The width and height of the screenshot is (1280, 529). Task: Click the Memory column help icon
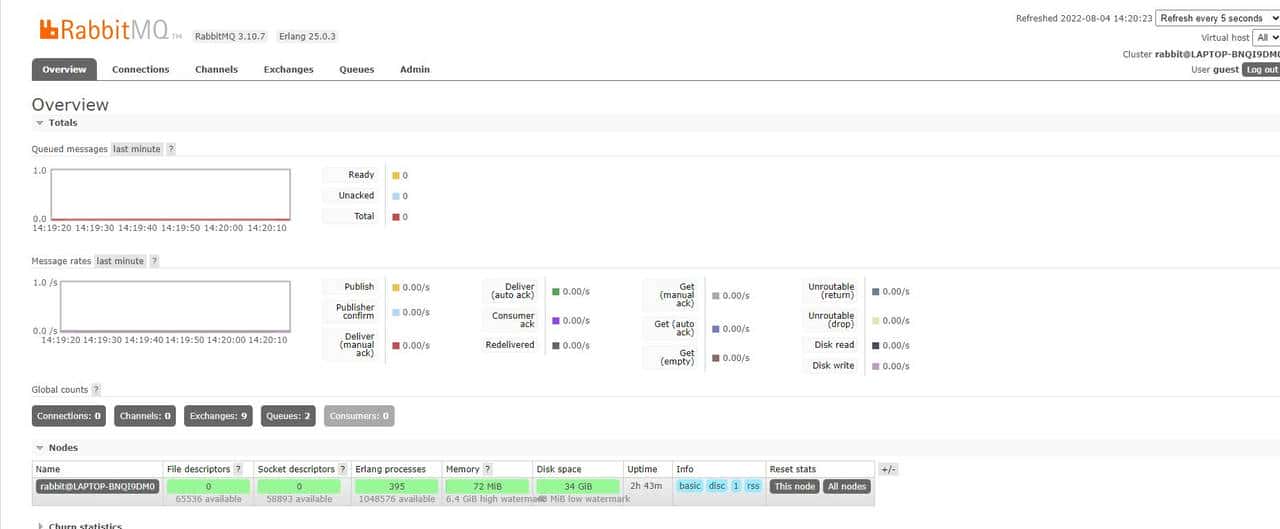point(487,469)
